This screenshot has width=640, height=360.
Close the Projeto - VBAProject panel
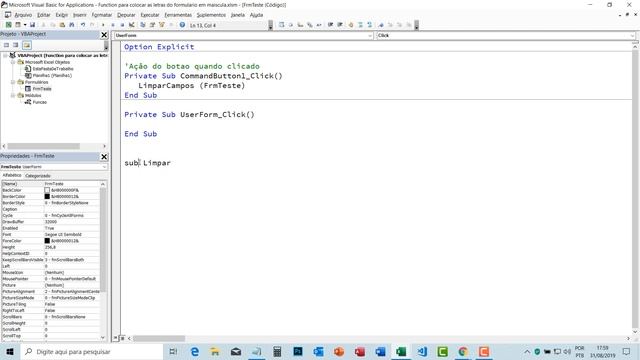pyautogui.click(x=104, y=35)
